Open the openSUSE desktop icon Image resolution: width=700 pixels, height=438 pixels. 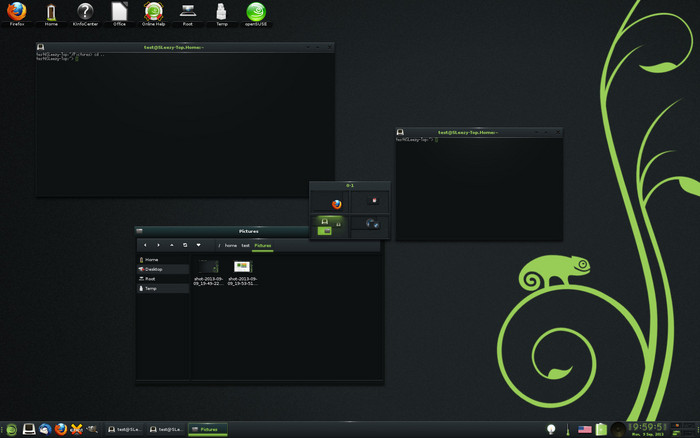click(x=255, y=12)
